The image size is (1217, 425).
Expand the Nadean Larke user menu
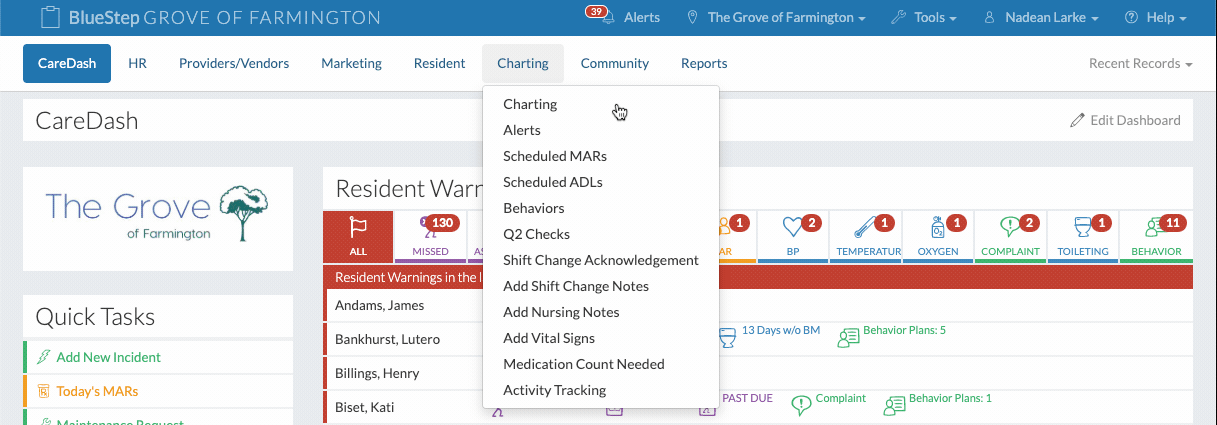tap(1041, 18)
